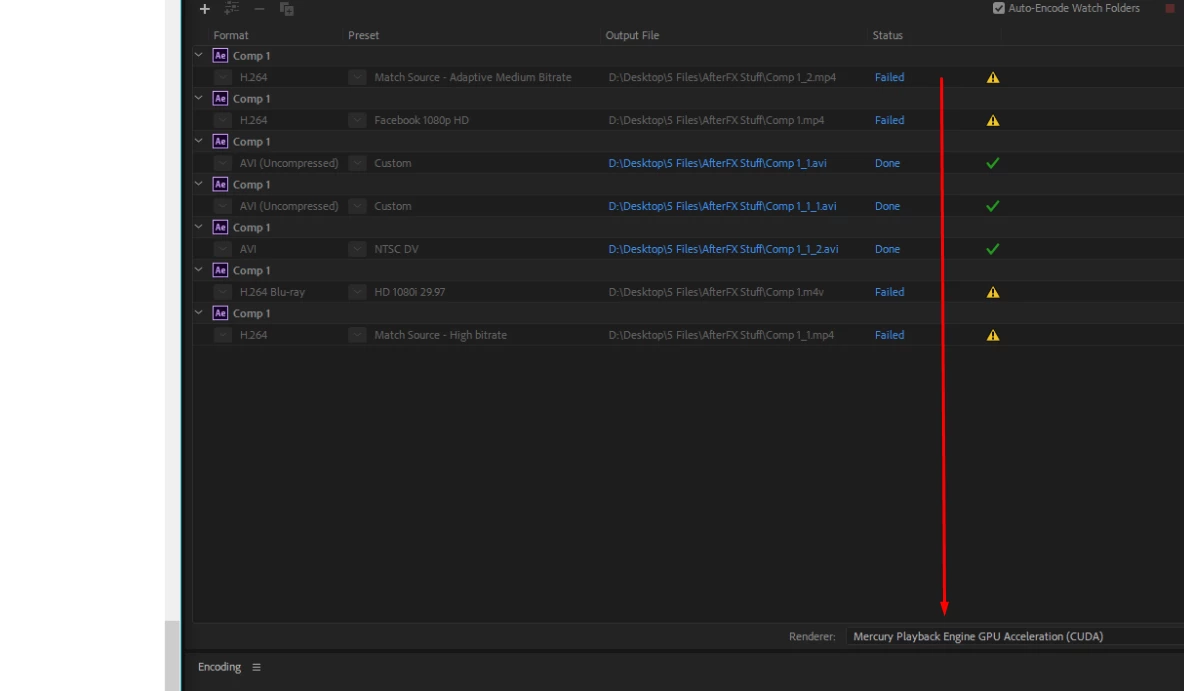1184x691 pixels.
Task: Click output path Comp 1.m4v
Action: pos(716,292)
